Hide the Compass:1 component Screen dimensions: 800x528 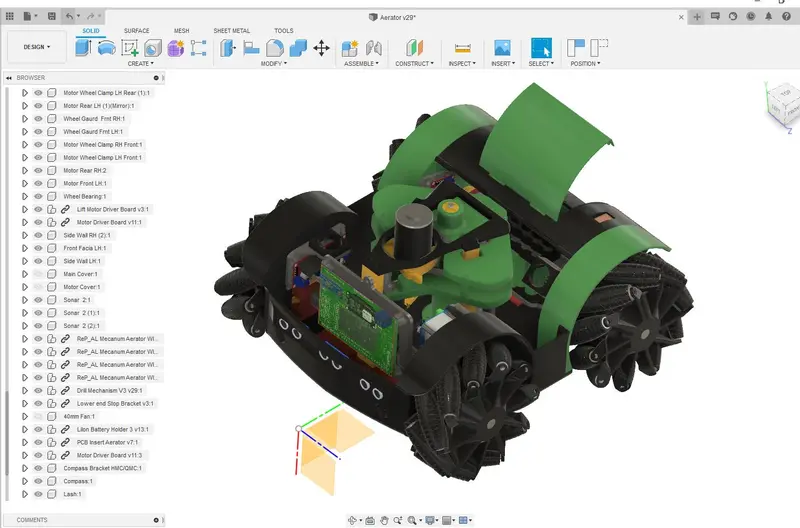pyautogui.click(x=38, y=481)
